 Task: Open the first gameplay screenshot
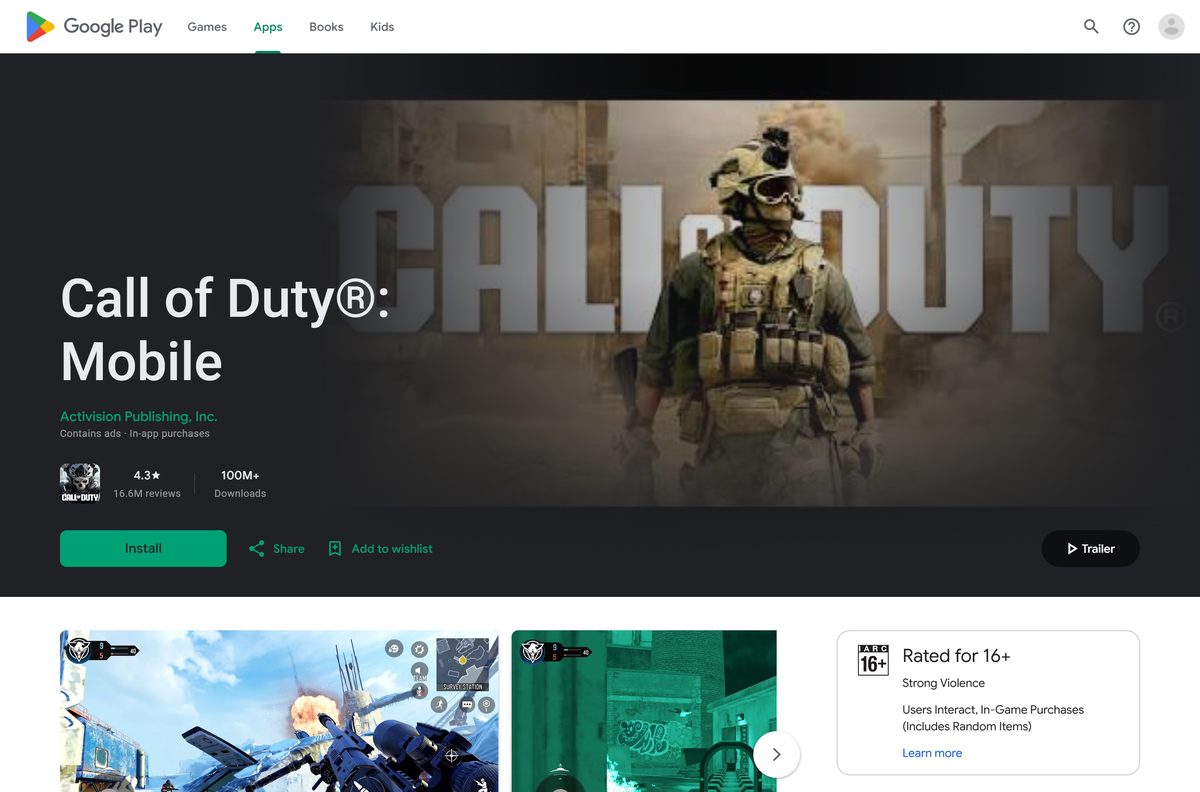click(279, 711)
